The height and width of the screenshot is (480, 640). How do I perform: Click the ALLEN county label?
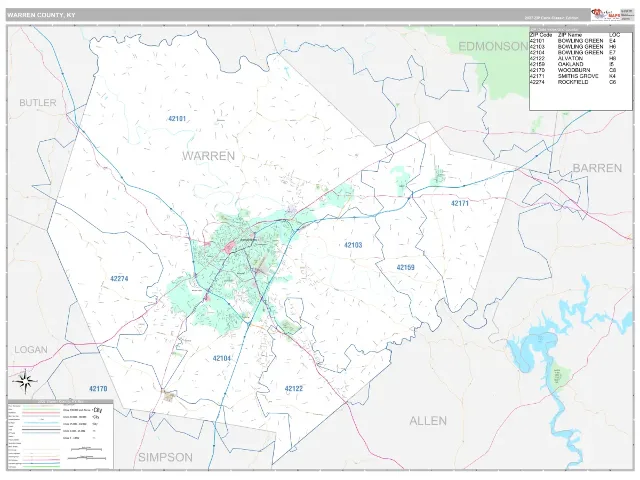pyautogui.click(x=428, y=421)
